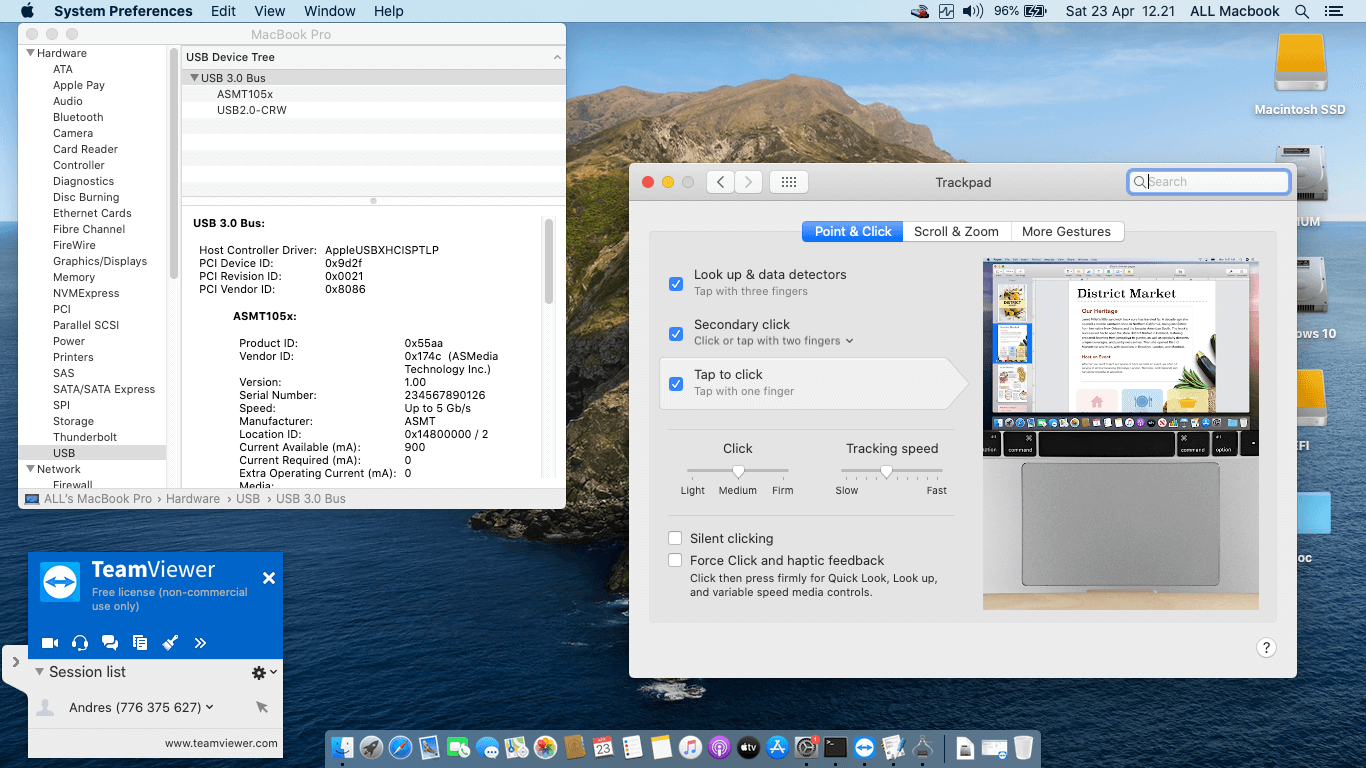
Task: Click the volume icon in menu bar
Action: pyautogui.click(x=973, y=11)
